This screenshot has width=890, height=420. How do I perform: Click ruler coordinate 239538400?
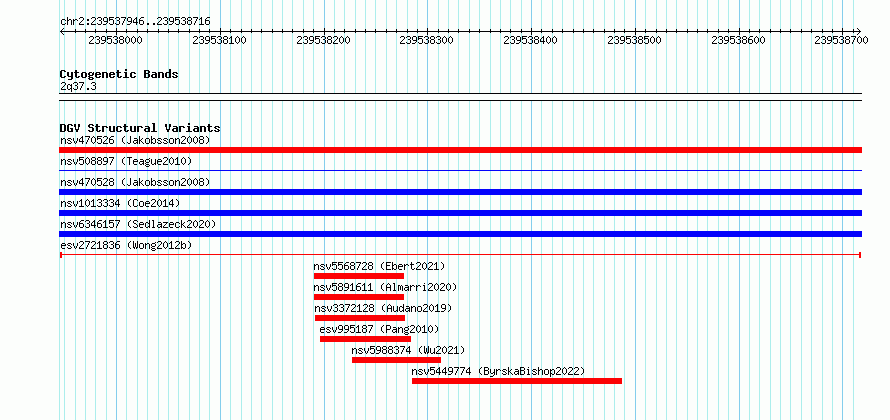pos(531,40)
